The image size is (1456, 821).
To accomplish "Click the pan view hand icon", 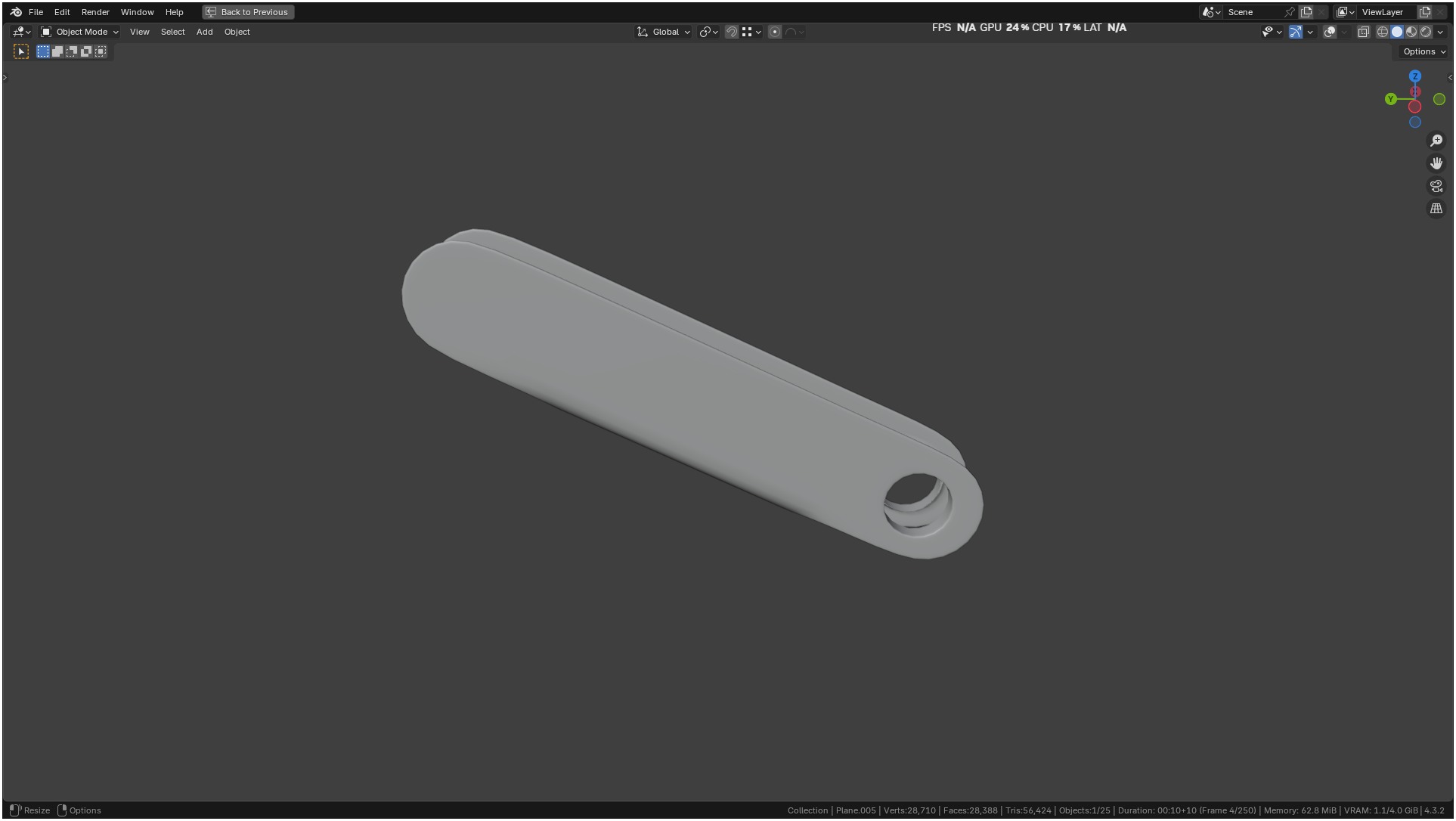I will pyautogui.click(x=1436, y=163).
